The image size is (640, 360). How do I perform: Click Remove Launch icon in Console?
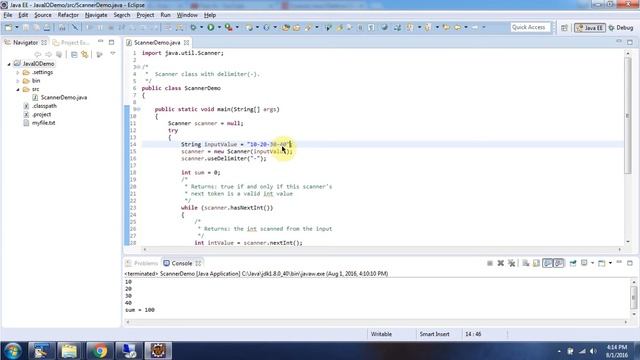500,263
